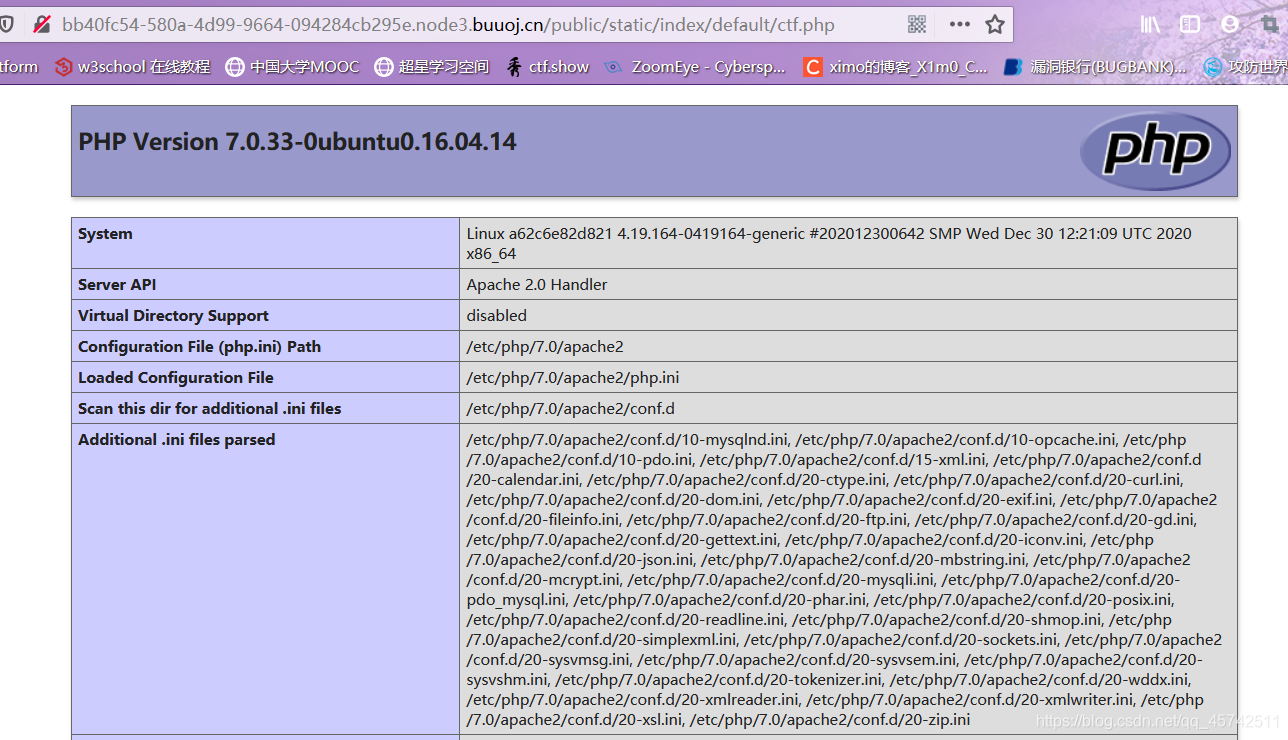Open the 中国大学MOOC bookmark
Screen dimensions: 1288x740
tap(292, 67)
